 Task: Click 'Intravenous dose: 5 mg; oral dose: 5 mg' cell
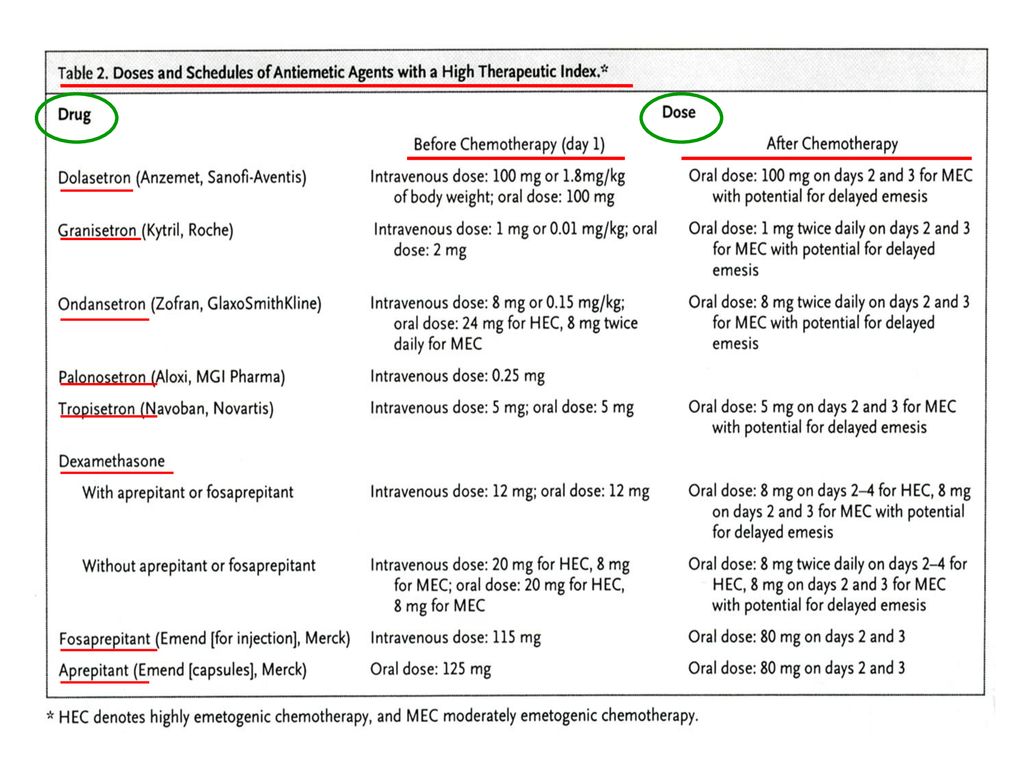(502, 408)
